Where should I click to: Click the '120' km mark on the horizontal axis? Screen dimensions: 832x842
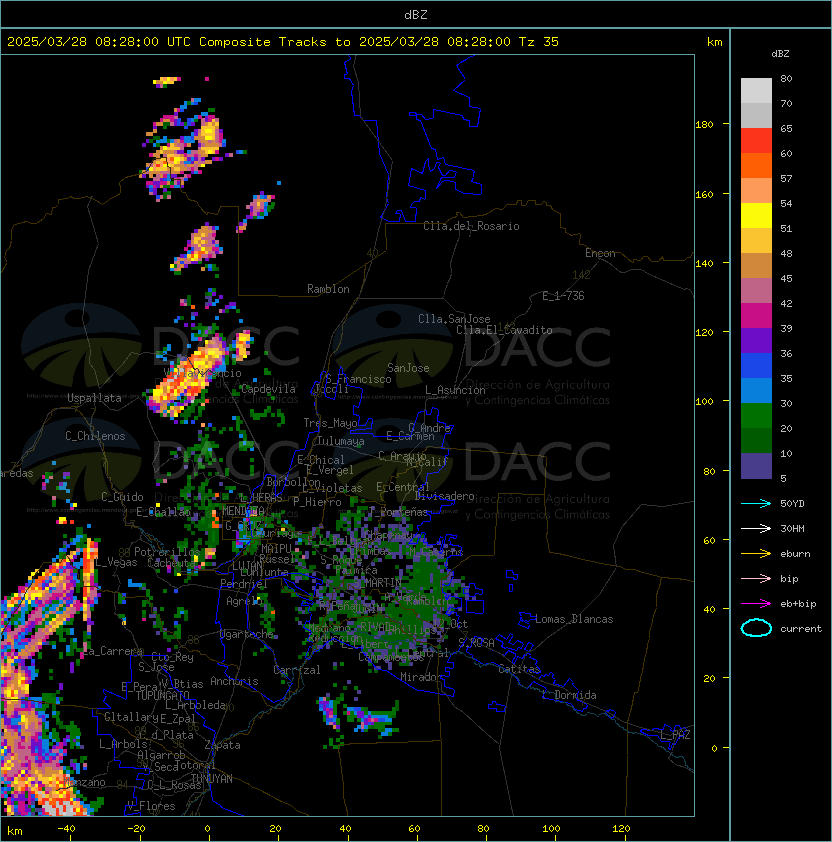[621, 829]
